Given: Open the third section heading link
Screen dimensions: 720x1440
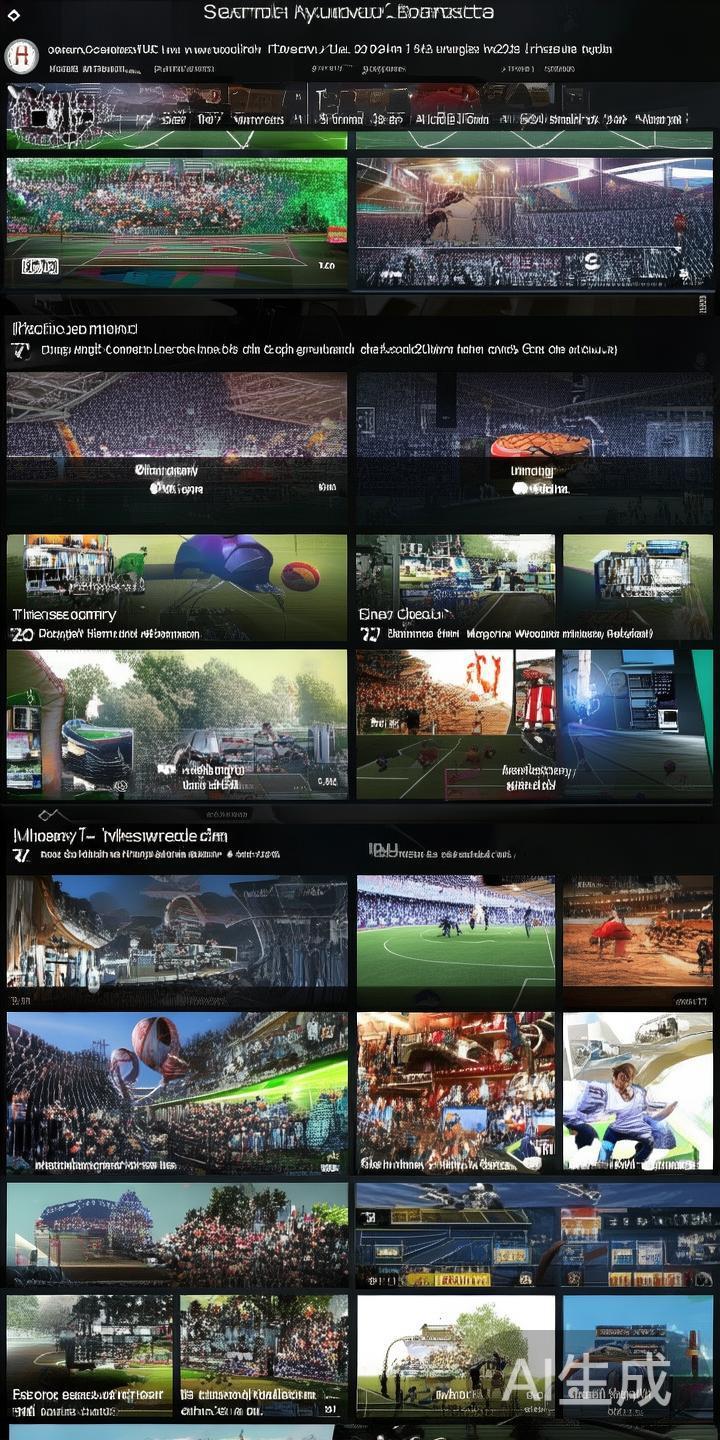Looking at the screenshot, I should [120, 835].
